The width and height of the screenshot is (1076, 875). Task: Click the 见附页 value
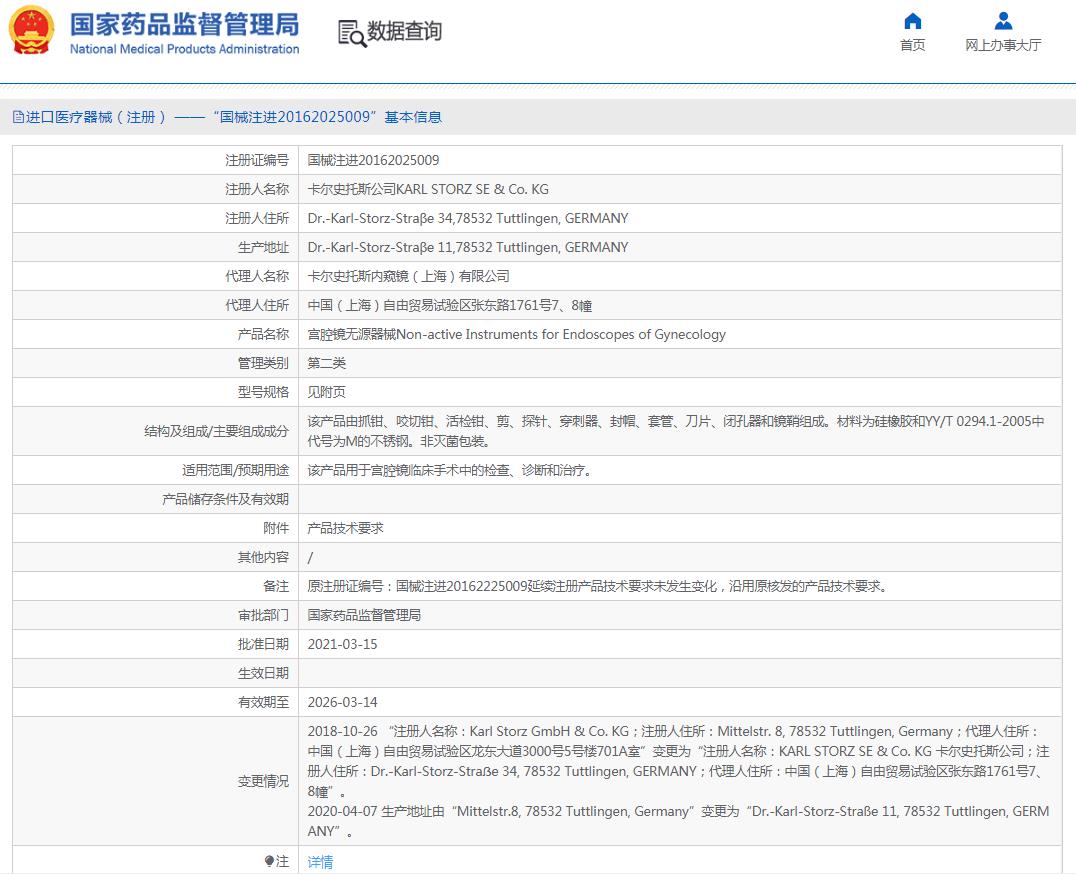click(x=327, y=393)
